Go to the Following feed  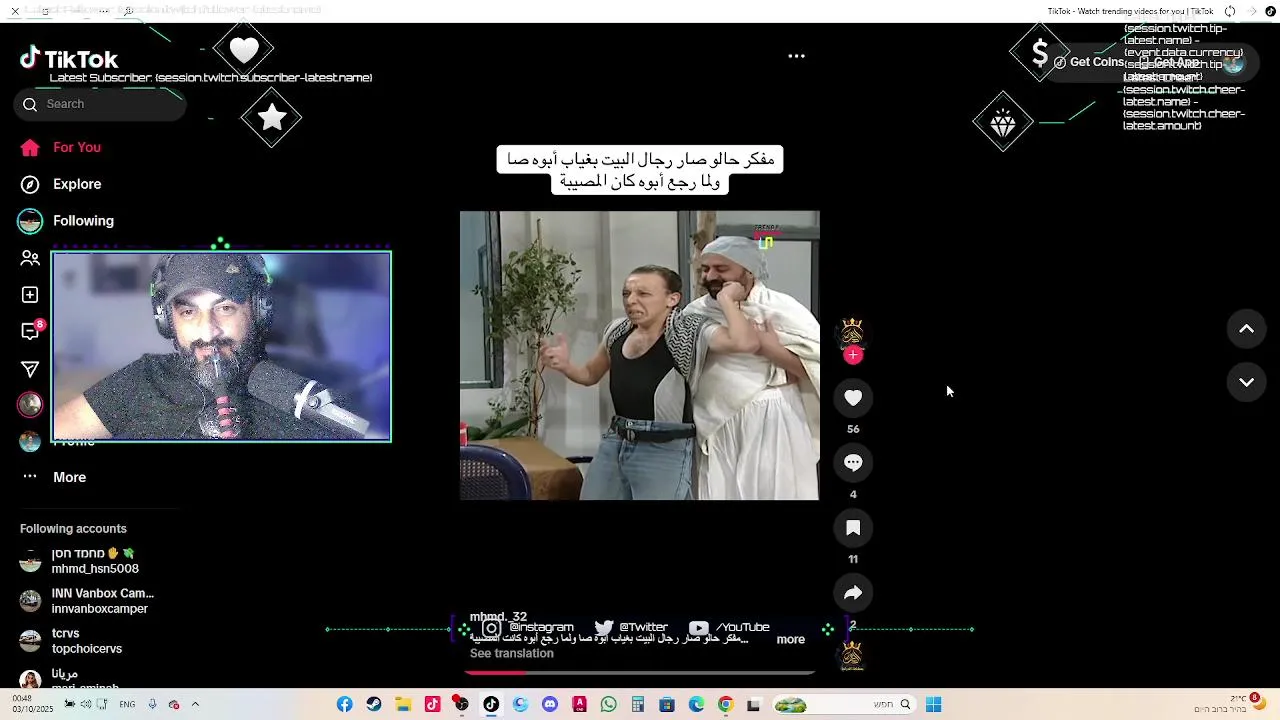pos(66,221)
